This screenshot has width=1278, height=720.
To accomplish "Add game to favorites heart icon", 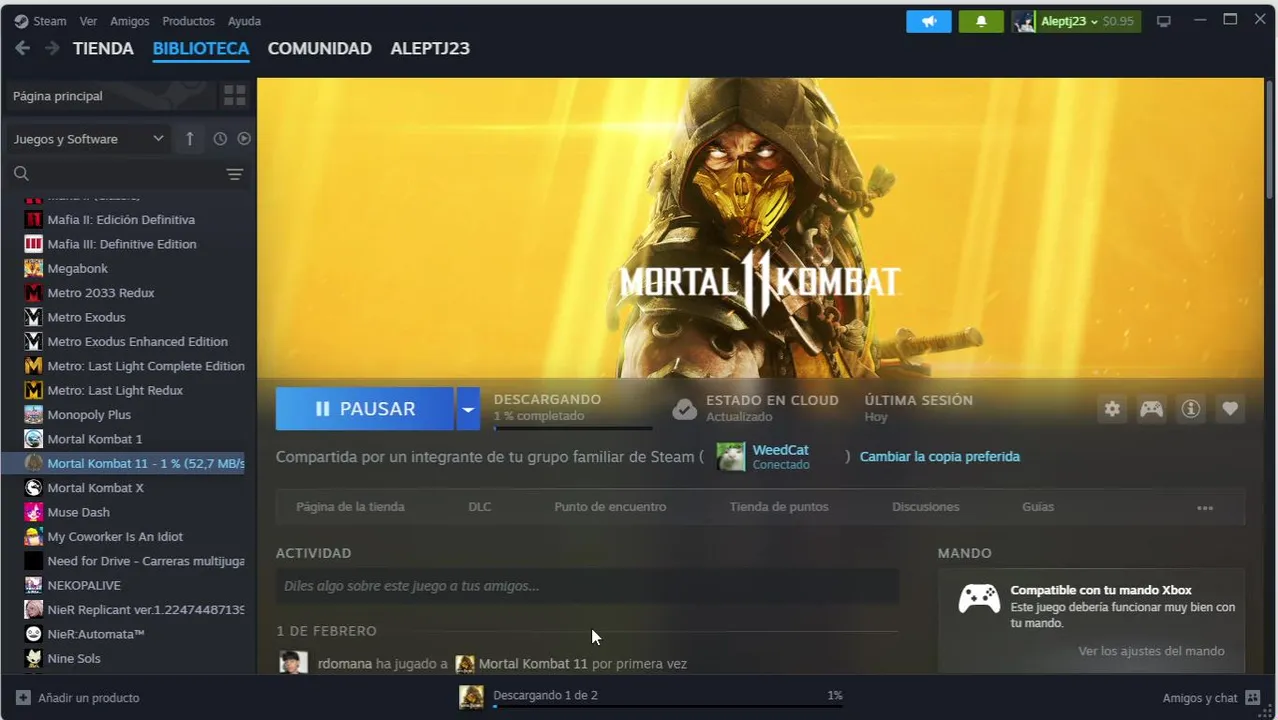I will 1230,408.
